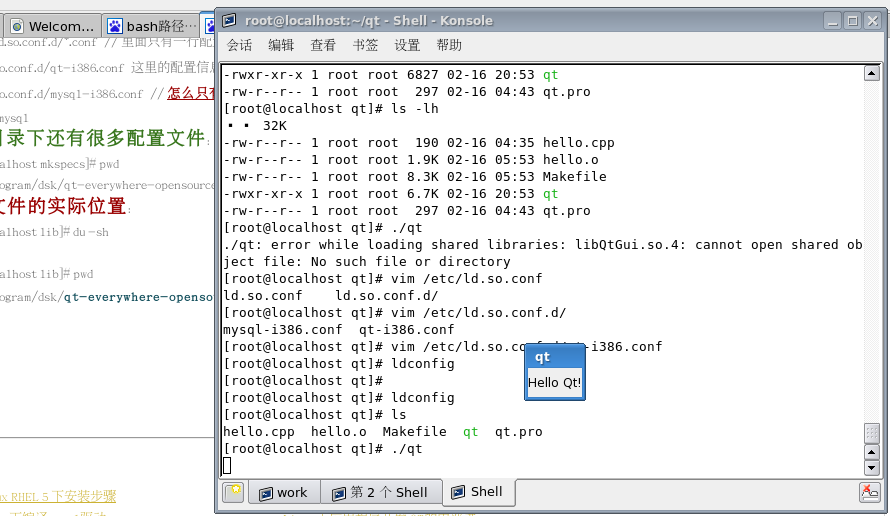Image resolution: width=890 pixels, height=516 pixels.
Task: Click the RHEL 5 下安装步骤 link in browser
Action: coord(63,497)
